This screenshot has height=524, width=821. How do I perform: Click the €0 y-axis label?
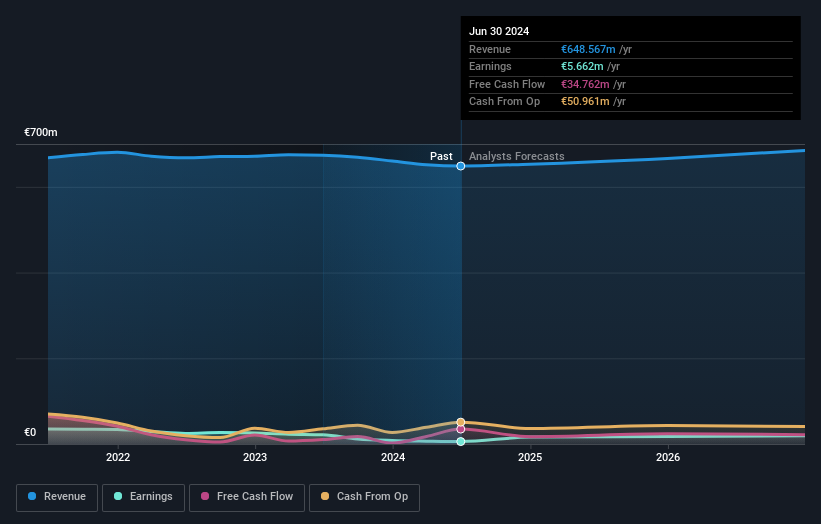coord(30,432)
